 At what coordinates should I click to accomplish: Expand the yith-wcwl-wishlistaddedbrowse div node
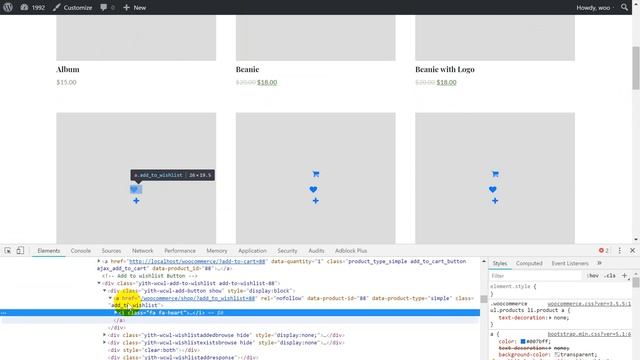[104, 335]
